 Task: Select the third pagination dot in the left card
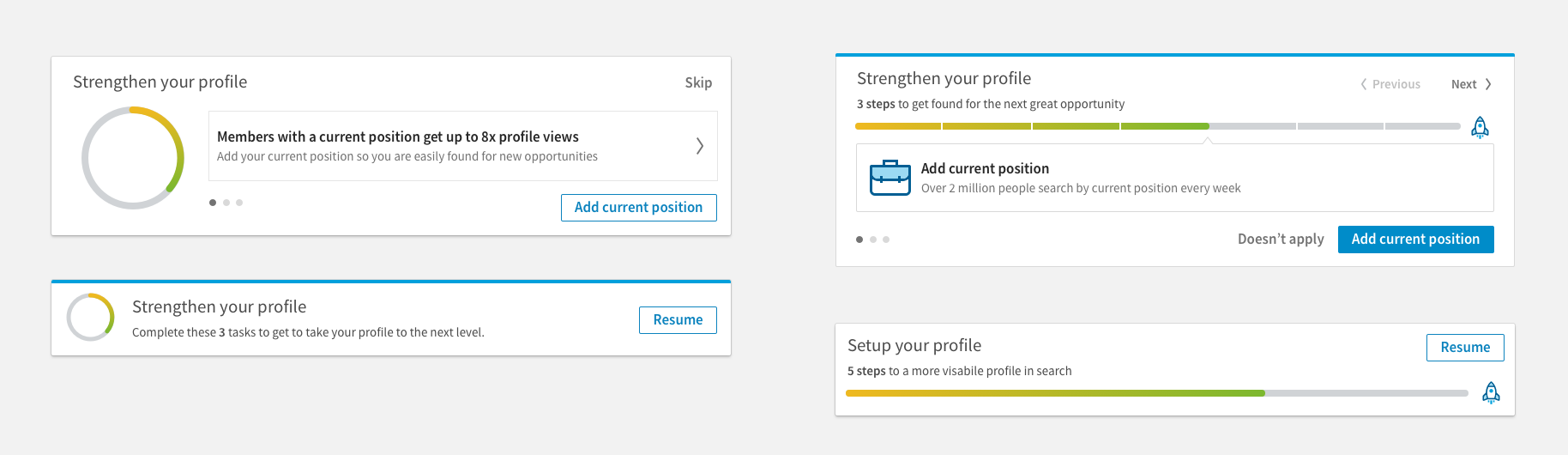point(239,203)
